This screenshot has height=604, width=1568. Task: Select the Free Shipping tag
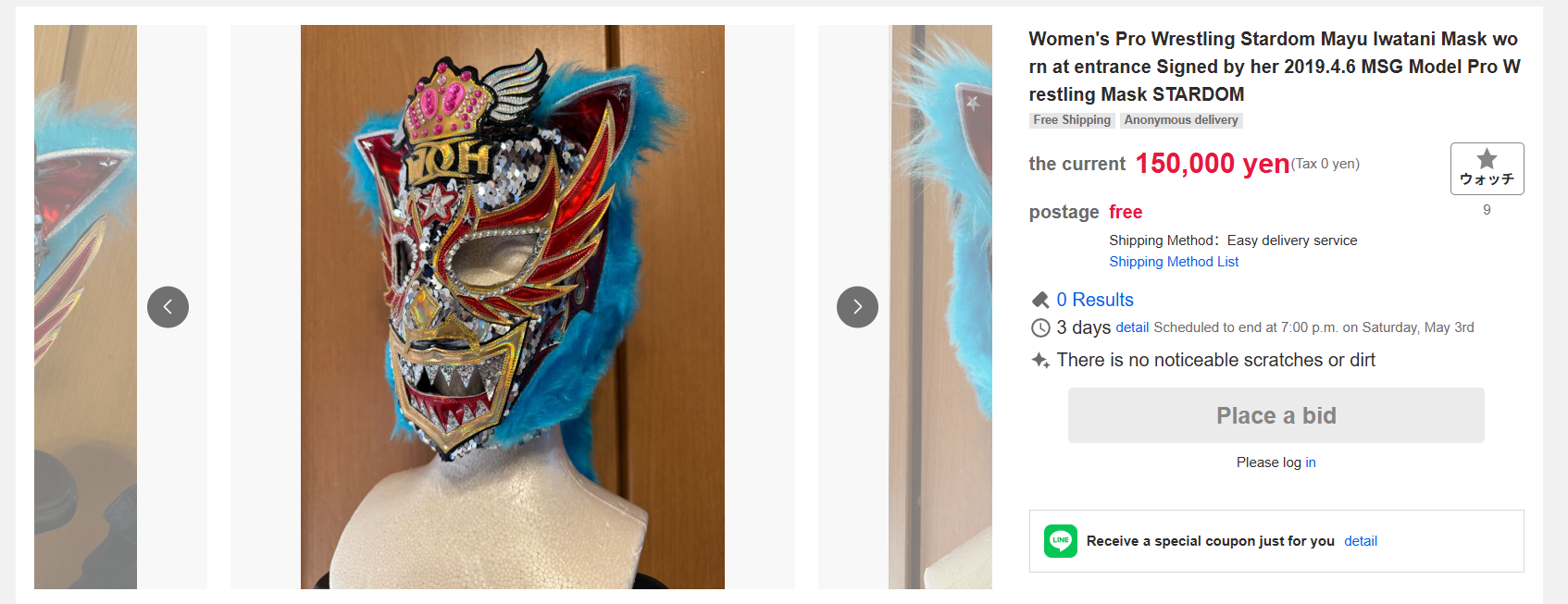(1072, 120)
